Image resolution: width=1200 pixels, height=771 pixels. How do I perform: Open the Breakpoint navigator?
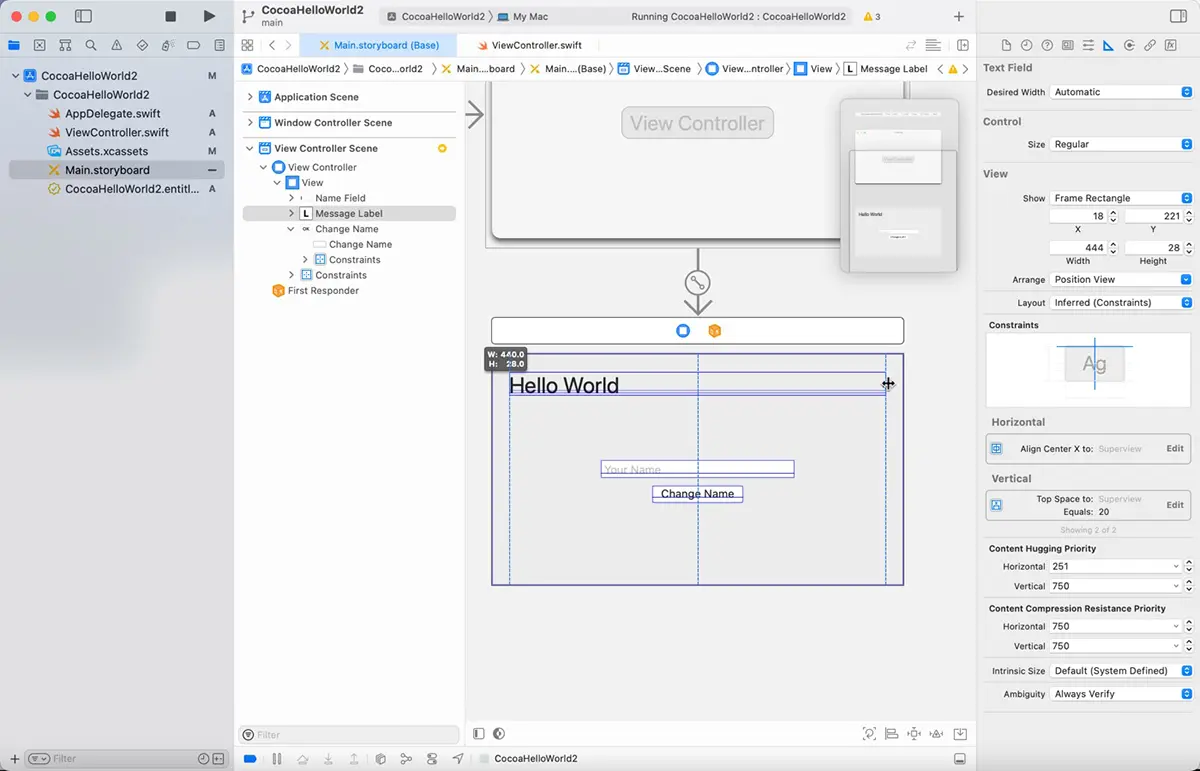194,45
